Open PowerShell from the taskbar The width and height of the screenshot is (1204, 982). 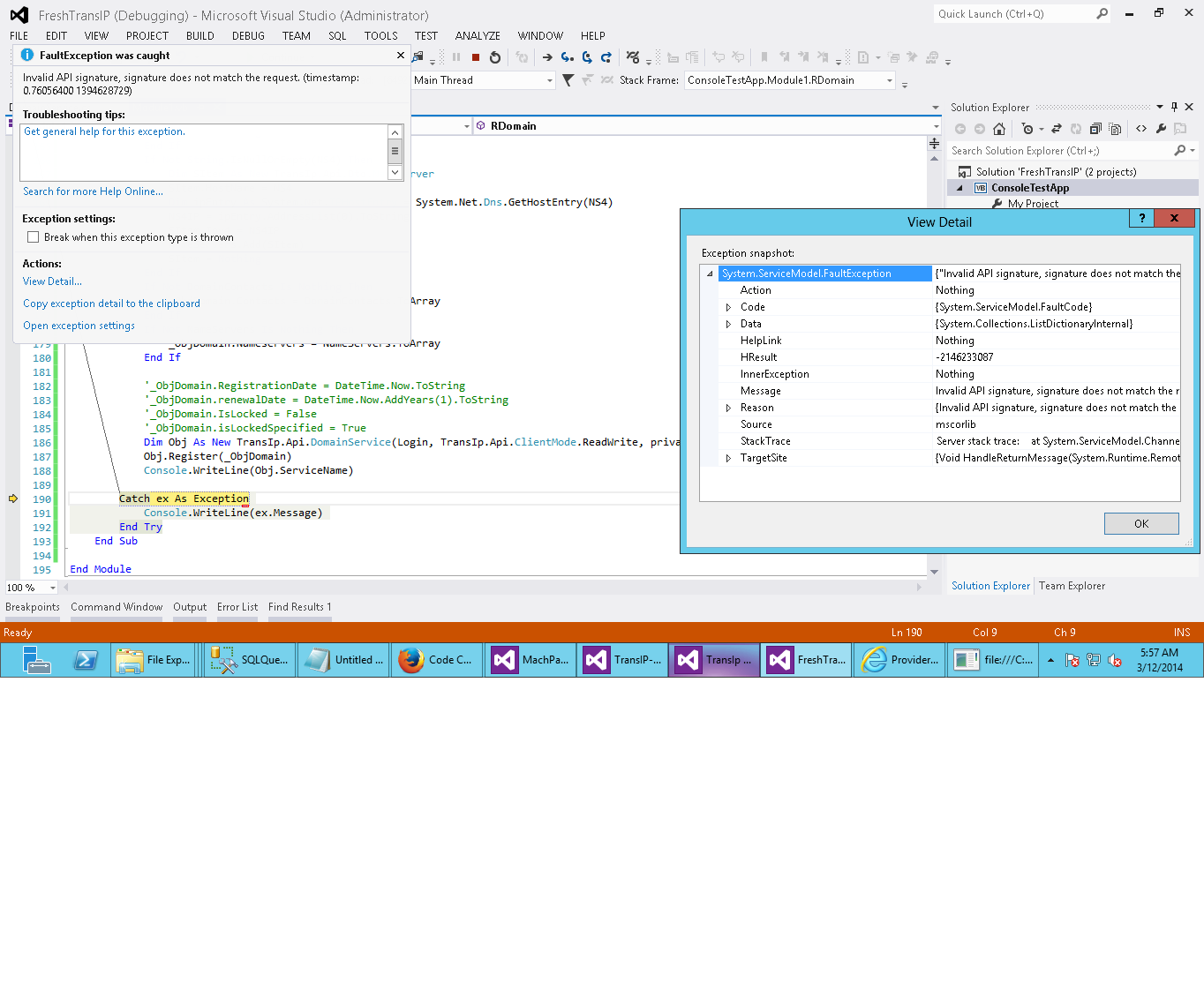point(86,660)
